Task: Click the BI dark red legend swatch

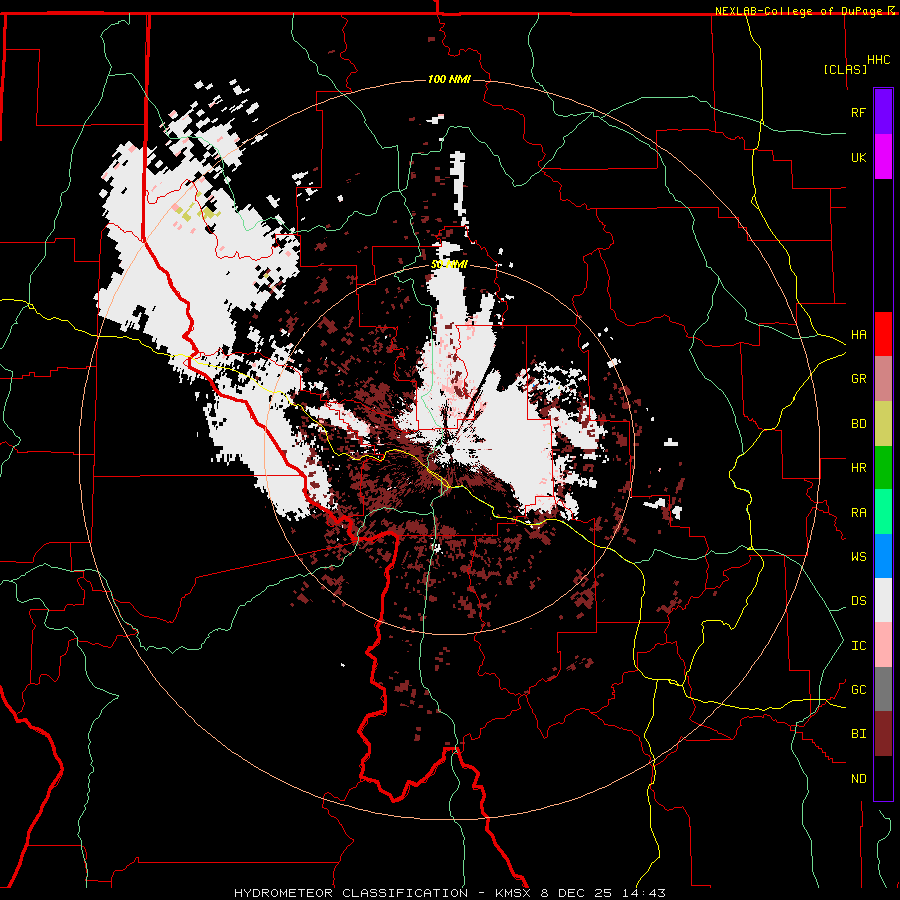Action: tap(883, 734)
